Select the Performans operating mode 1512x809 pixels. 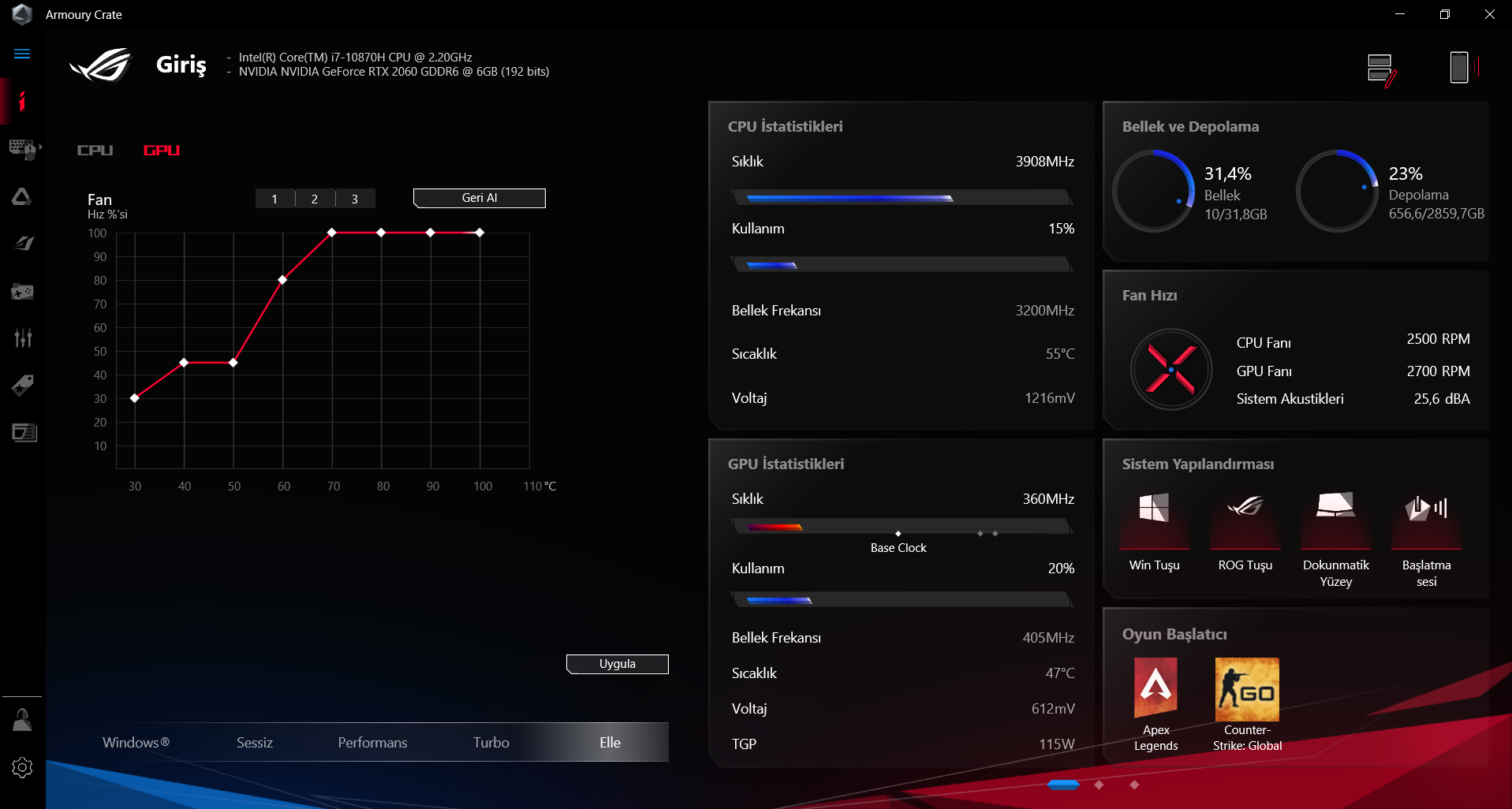tap(373, 743)
